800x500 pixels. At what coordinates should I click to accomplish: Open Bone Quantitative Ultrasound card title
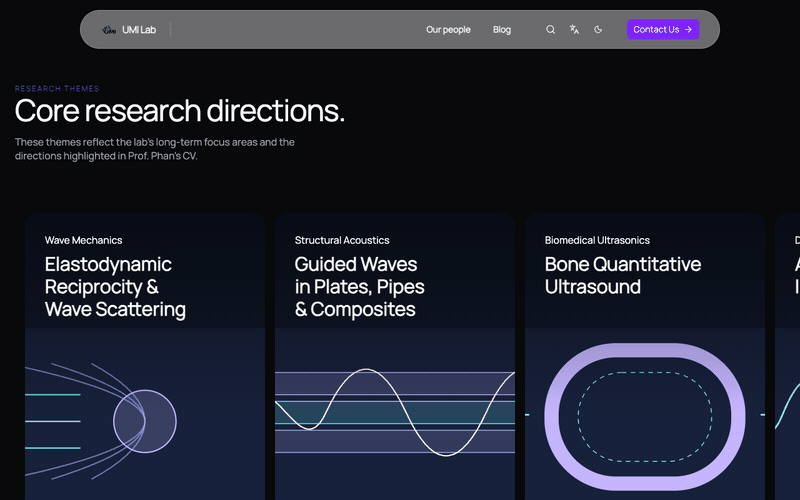(x=623, y=276)
